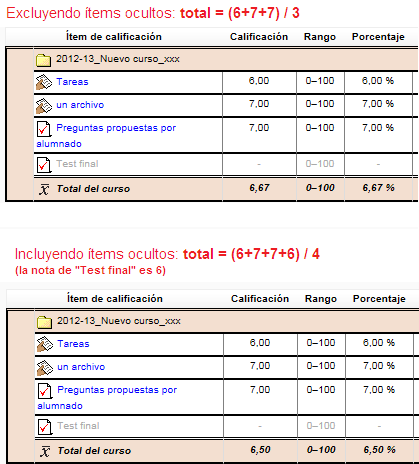Click the Tareas assignment icon in bottom table
This screenshot has width=419, height=464.
45,344
